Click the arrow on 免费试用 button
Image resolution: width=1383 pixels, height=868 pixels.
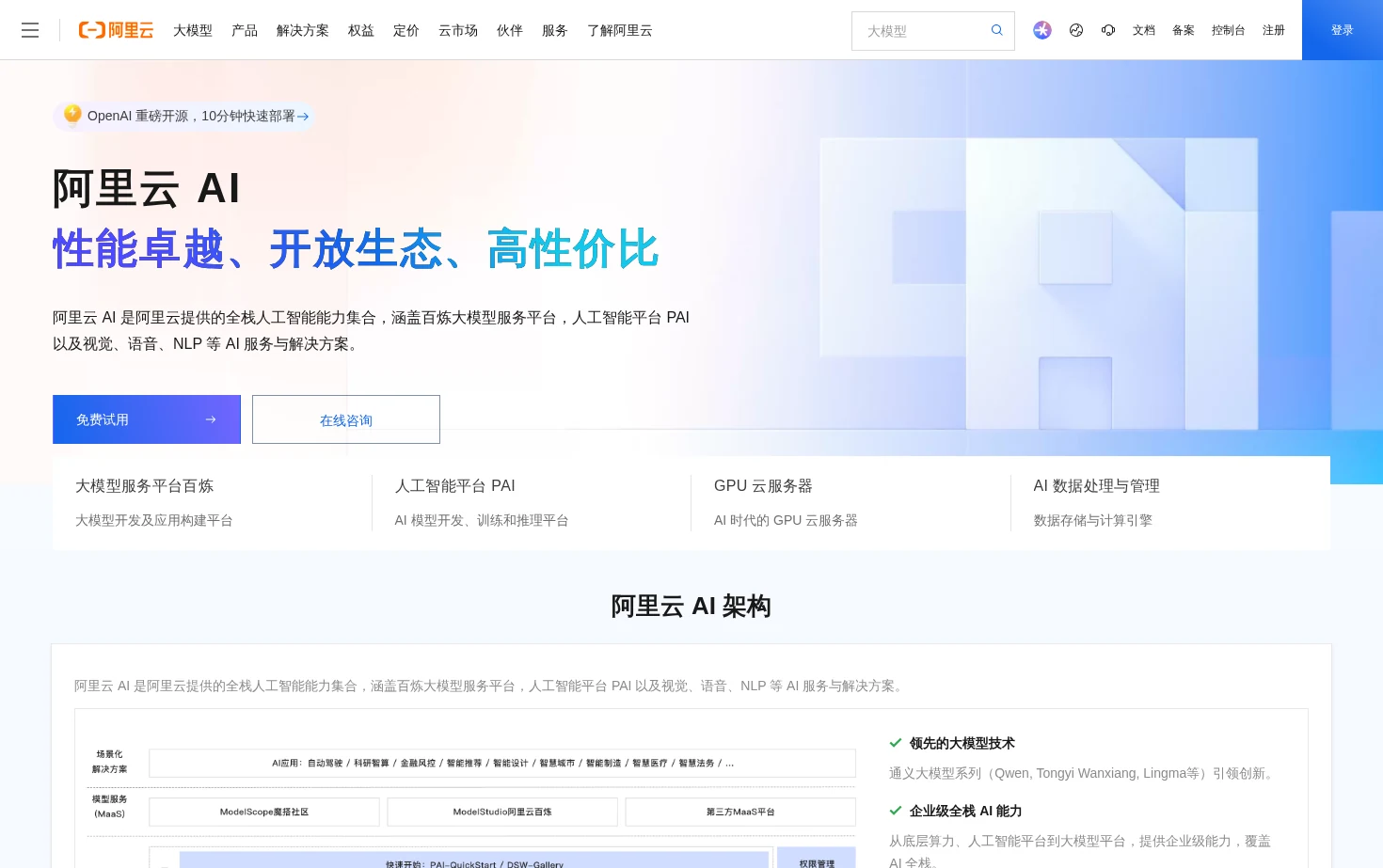(211, 419)
